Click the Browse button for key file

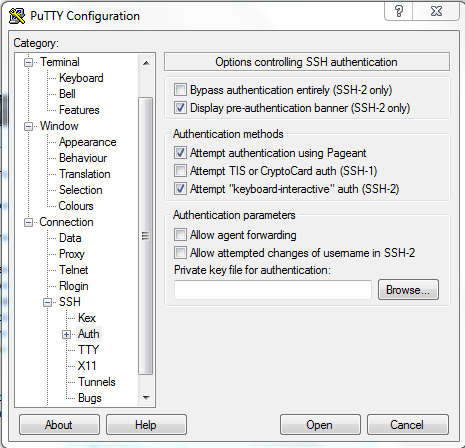[x=408, y=290]
